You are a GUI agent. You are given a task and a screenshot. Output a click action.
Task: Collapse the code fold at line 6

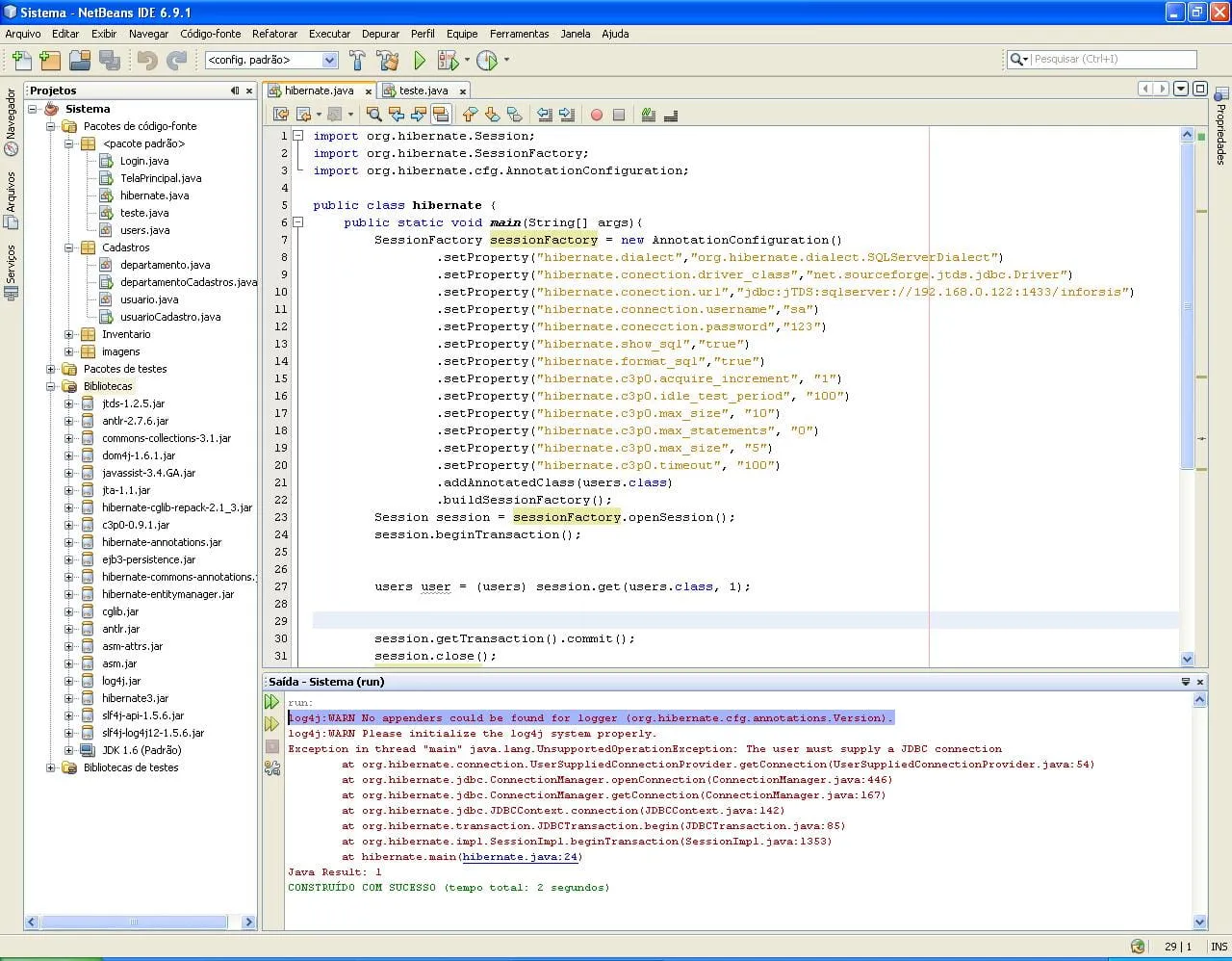[x=298, y=222]
